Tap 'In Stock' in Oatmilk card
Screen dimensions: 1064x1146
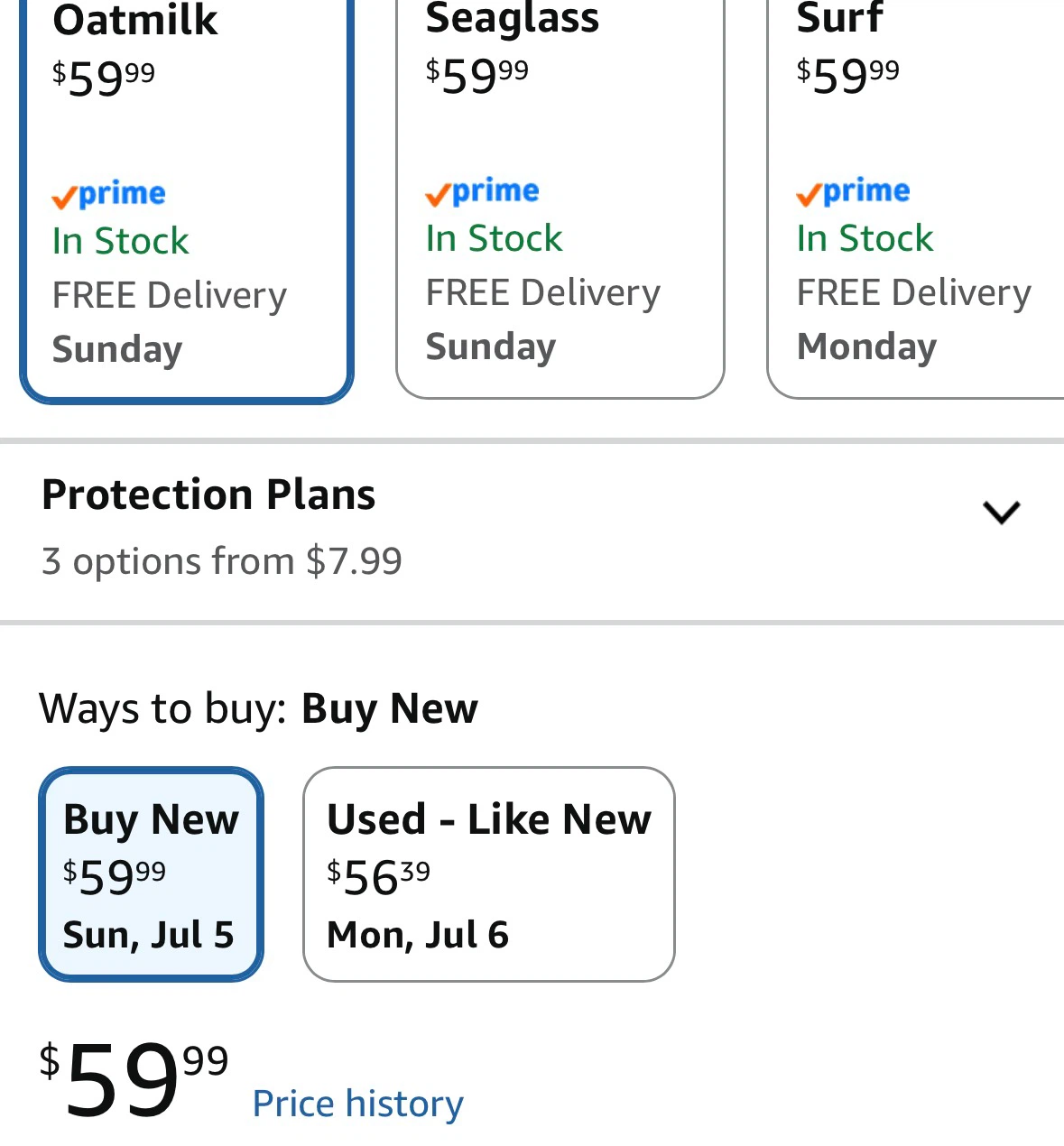click(121, 241)
